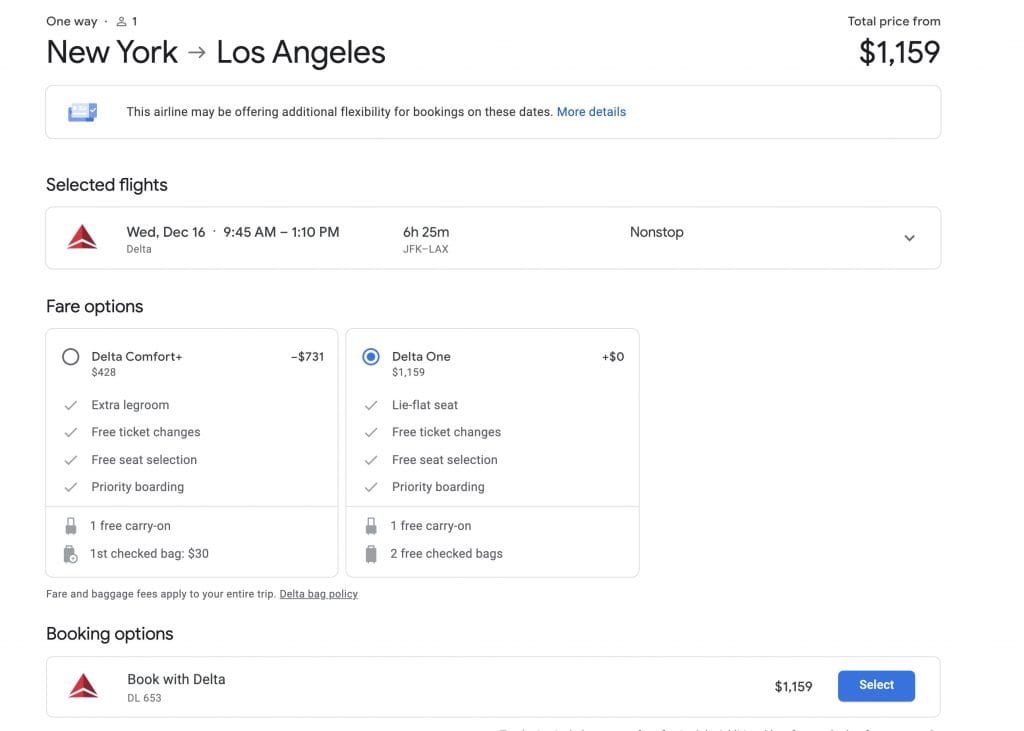The width and height of the screenshot is (1024, 731).
Task: Click the Comfort+ paid checked bag icon
Action: (x=71, y=554)
